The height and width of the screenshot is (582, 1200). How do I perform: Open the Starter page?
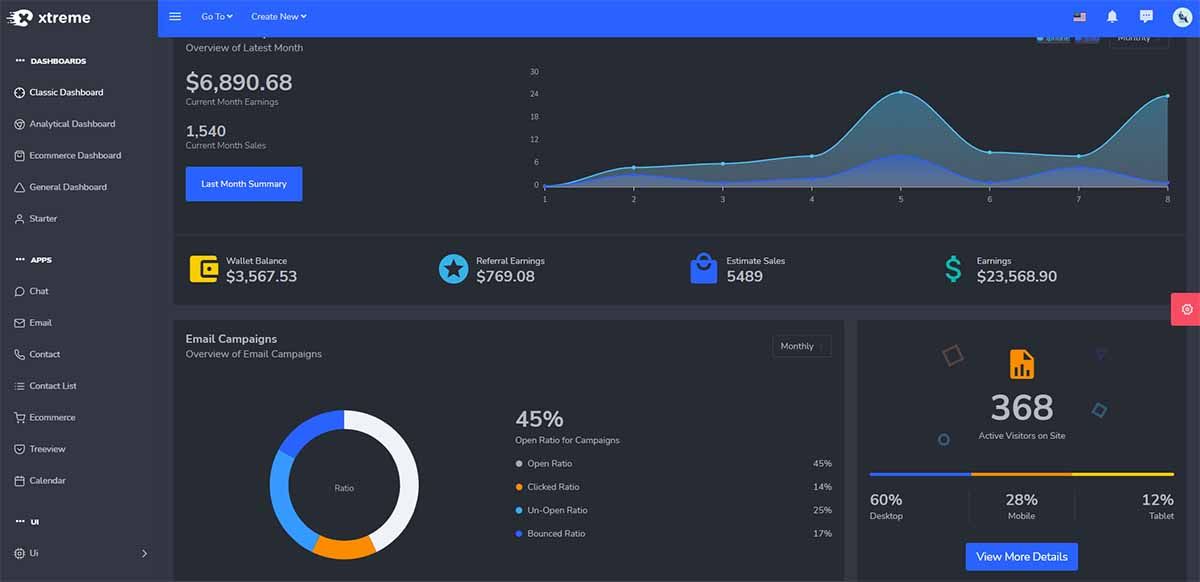43,219
